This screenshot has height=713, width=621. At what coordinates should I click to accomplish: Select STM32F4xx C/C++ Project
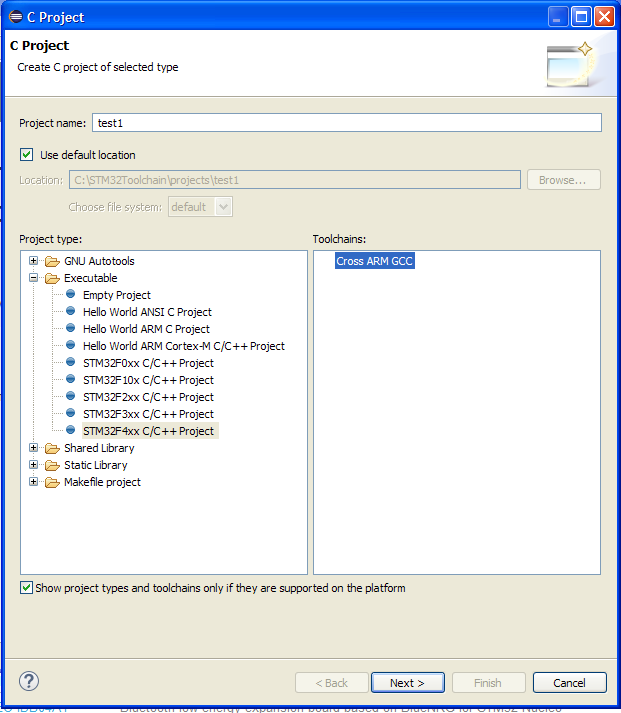(150, 431)
